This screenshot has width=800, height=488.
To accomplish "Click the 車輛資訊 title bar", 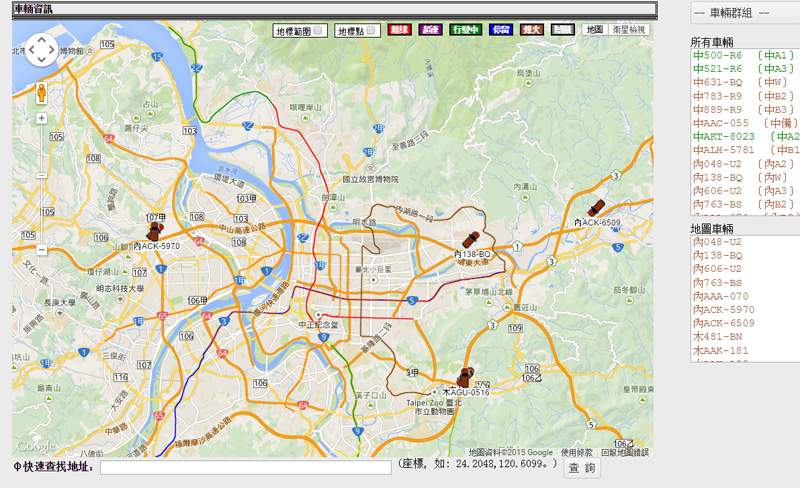I will (x=335, y=9).
